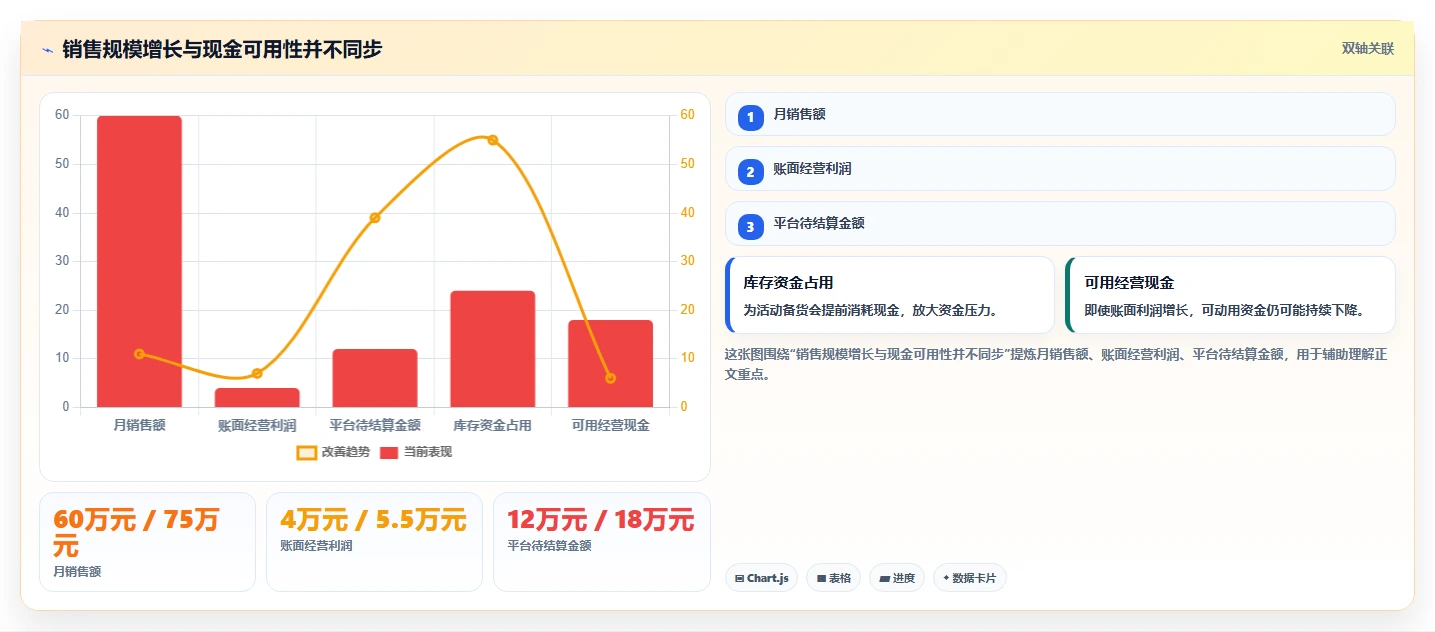
Task: Click the 进度 tag chip
Action: 897,578
